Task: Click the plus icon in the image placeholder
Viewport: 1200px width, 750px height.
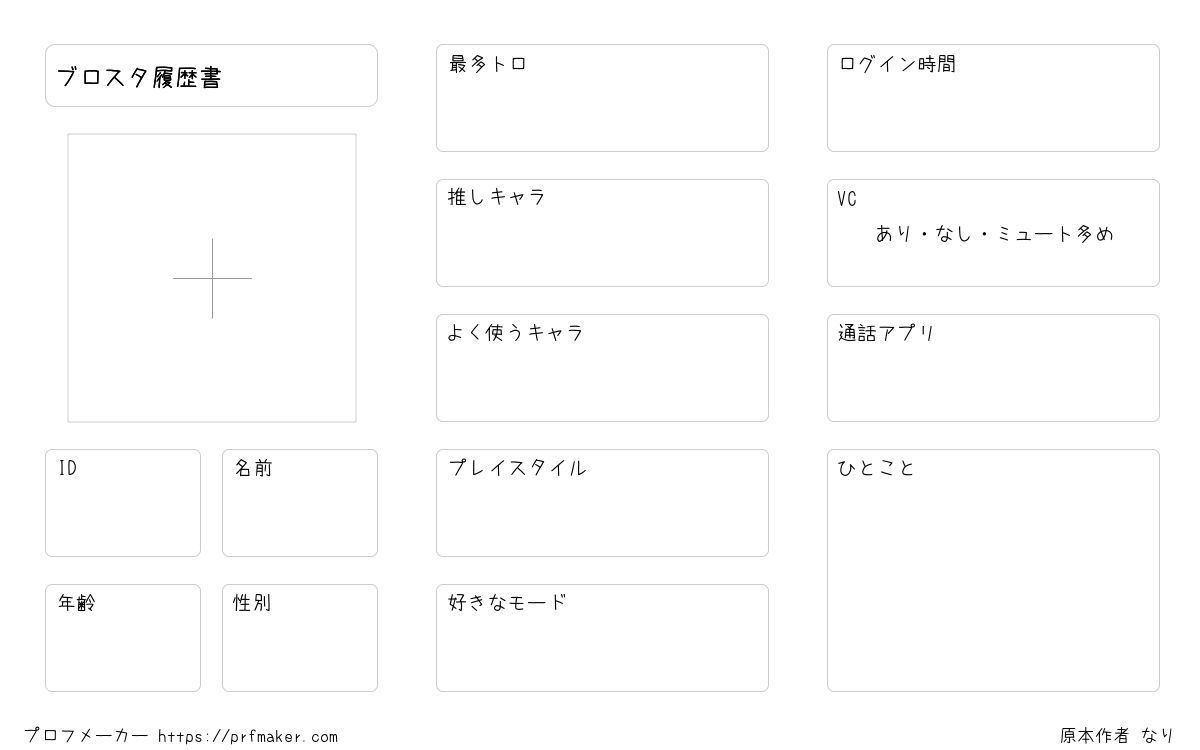Action: click(x=212, y=278)
